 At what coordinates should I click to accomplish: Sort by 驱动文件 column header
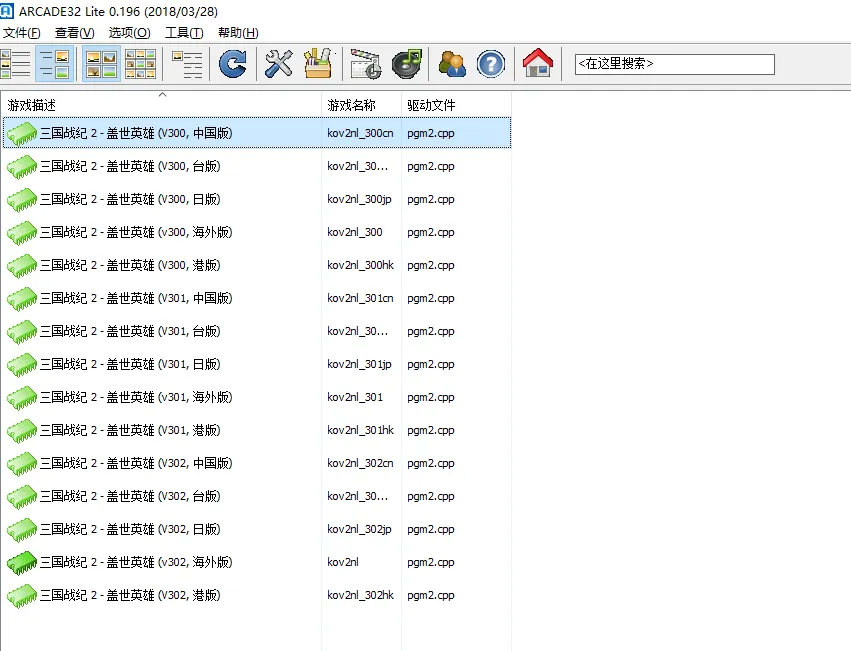point(431,105)
